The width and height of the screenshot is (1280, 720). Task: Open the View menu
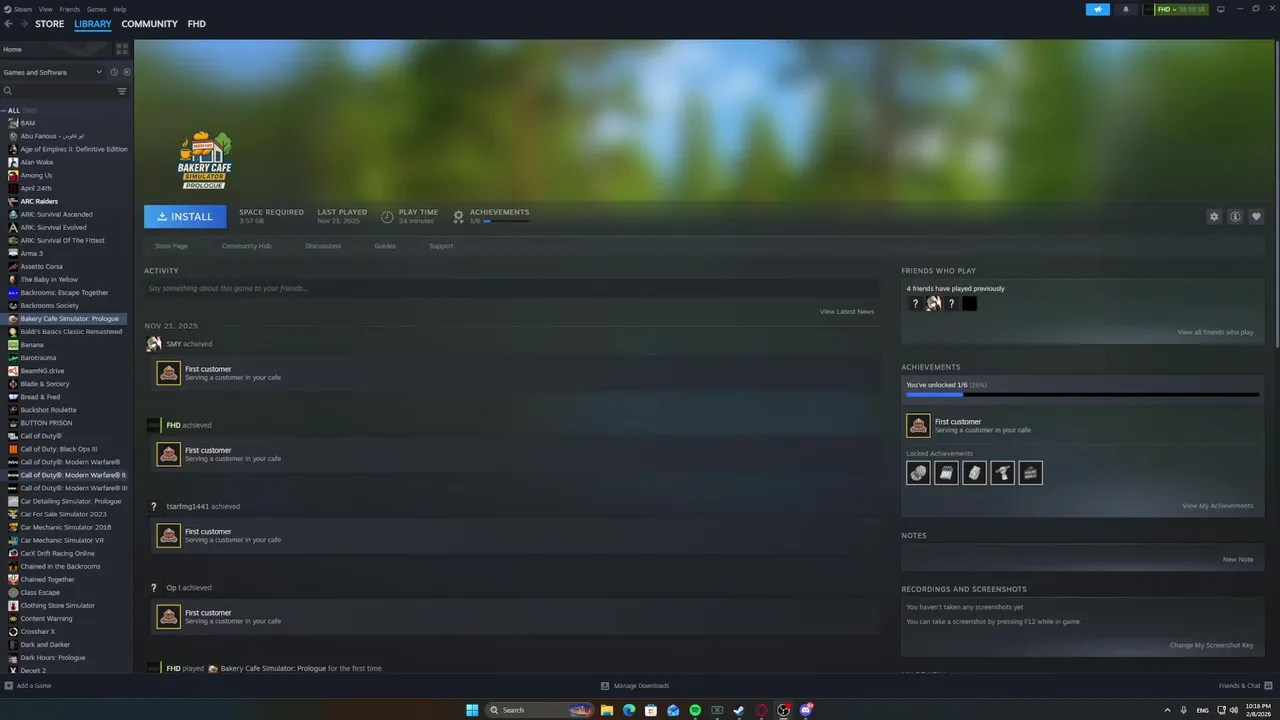[46, 9]
